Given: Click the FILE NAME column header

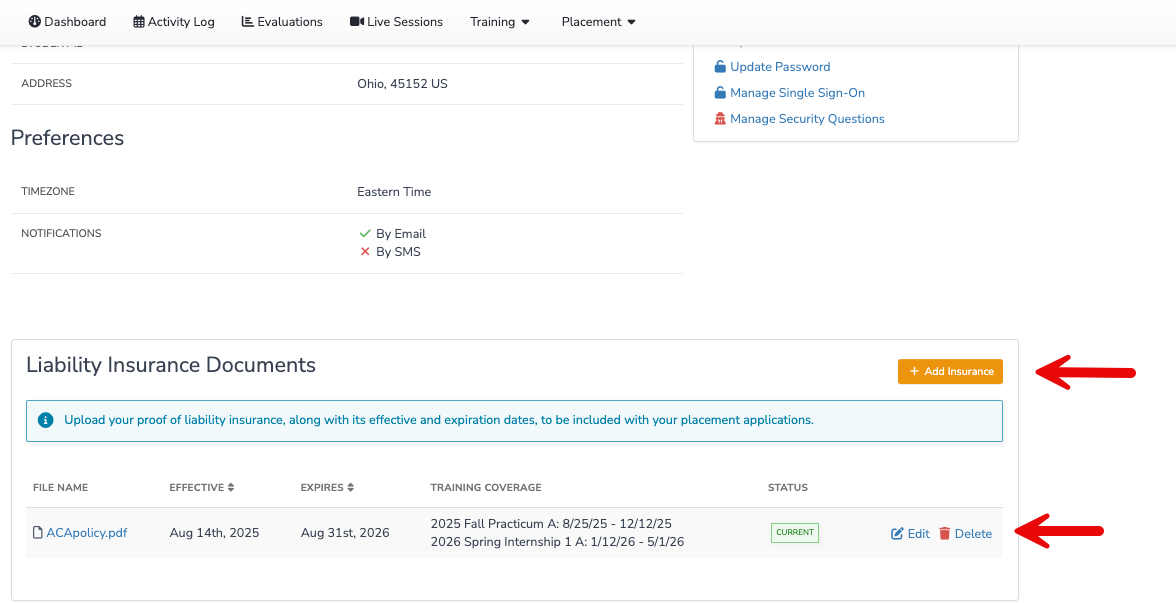Looking at the screenshot, I should [x=61, y=488].
